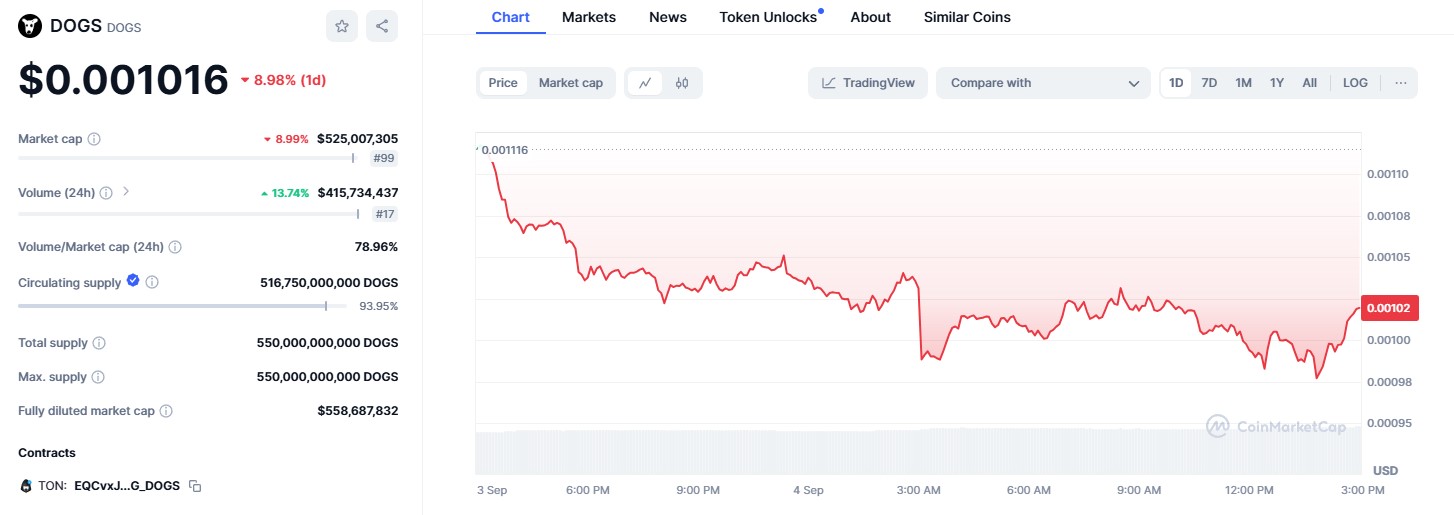Add DOGS to watchlist with star icon

tap(342, 27)
